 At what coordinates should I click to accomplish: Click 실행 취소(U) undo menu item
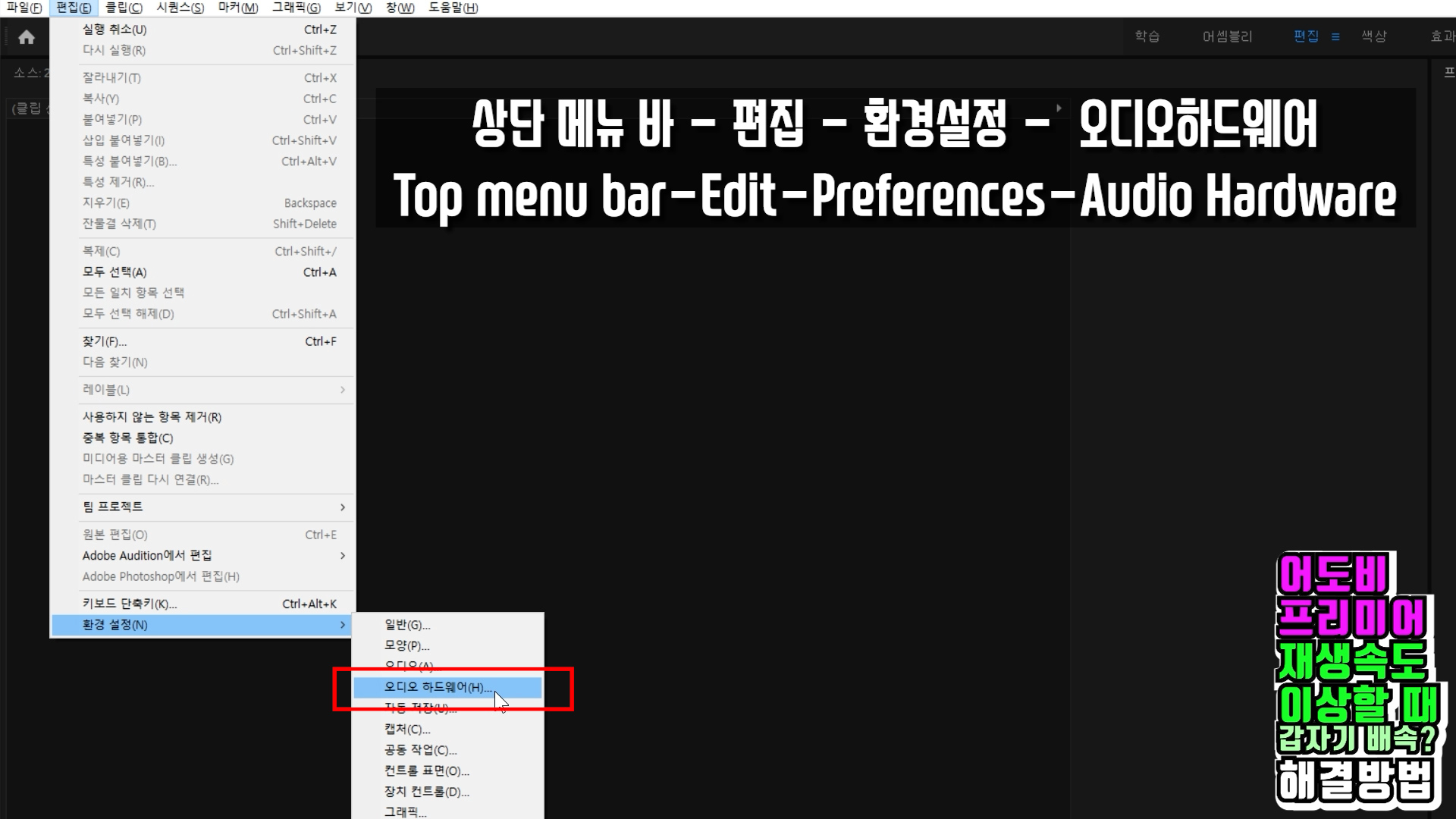point(115,30)
